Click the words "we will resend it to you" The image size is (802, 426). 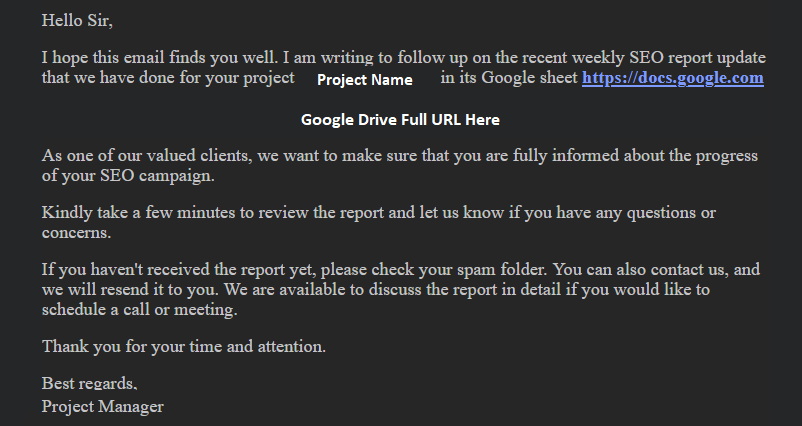[133, 290]
